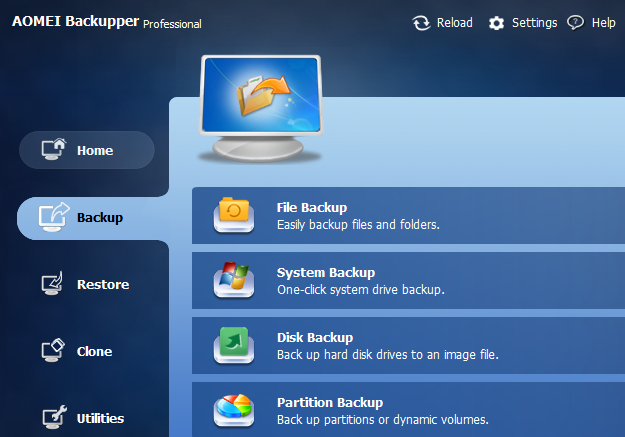The height and width of the screenshot is (437, 625).
Task: Open the Restore tab label
Action: (x=103, y=285)
